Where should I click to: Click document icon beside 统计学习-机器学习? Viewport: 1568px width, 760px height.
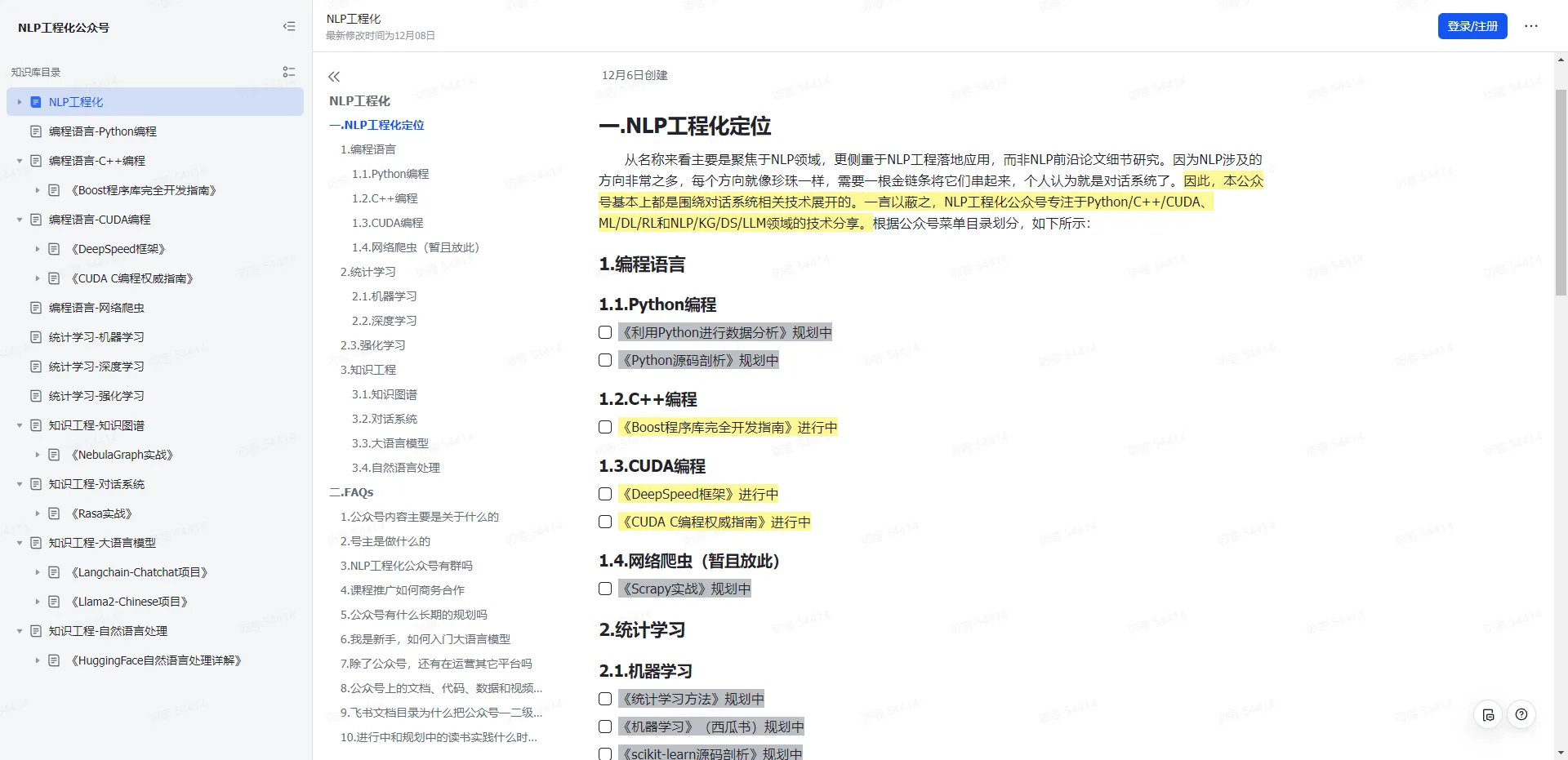[36, 337]
